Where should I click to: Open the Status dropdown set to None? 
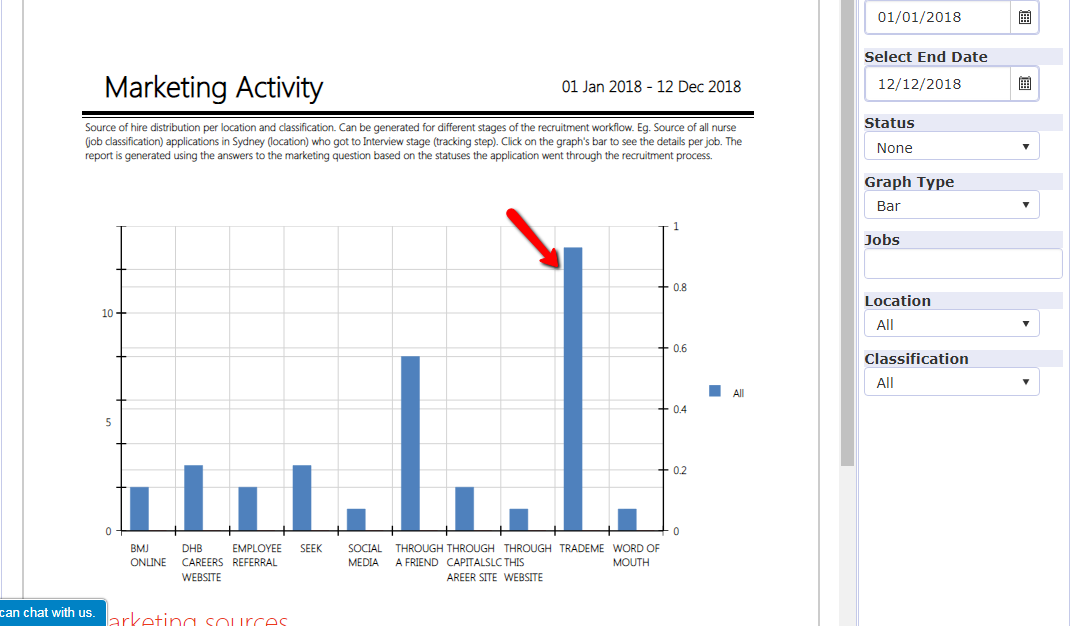point(952,147)
